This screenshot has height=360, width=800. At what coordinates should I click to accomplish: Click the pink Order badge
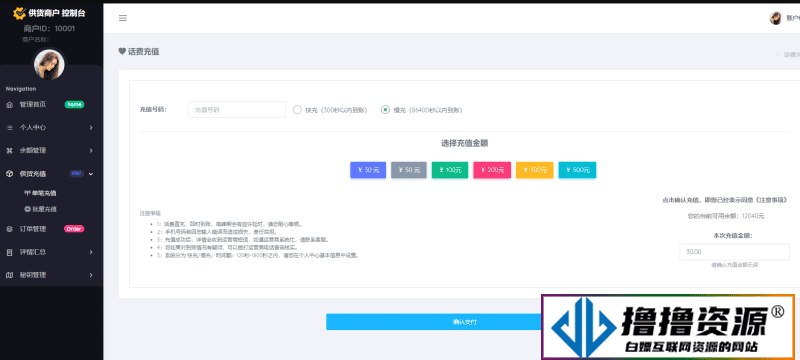[74, 229]
